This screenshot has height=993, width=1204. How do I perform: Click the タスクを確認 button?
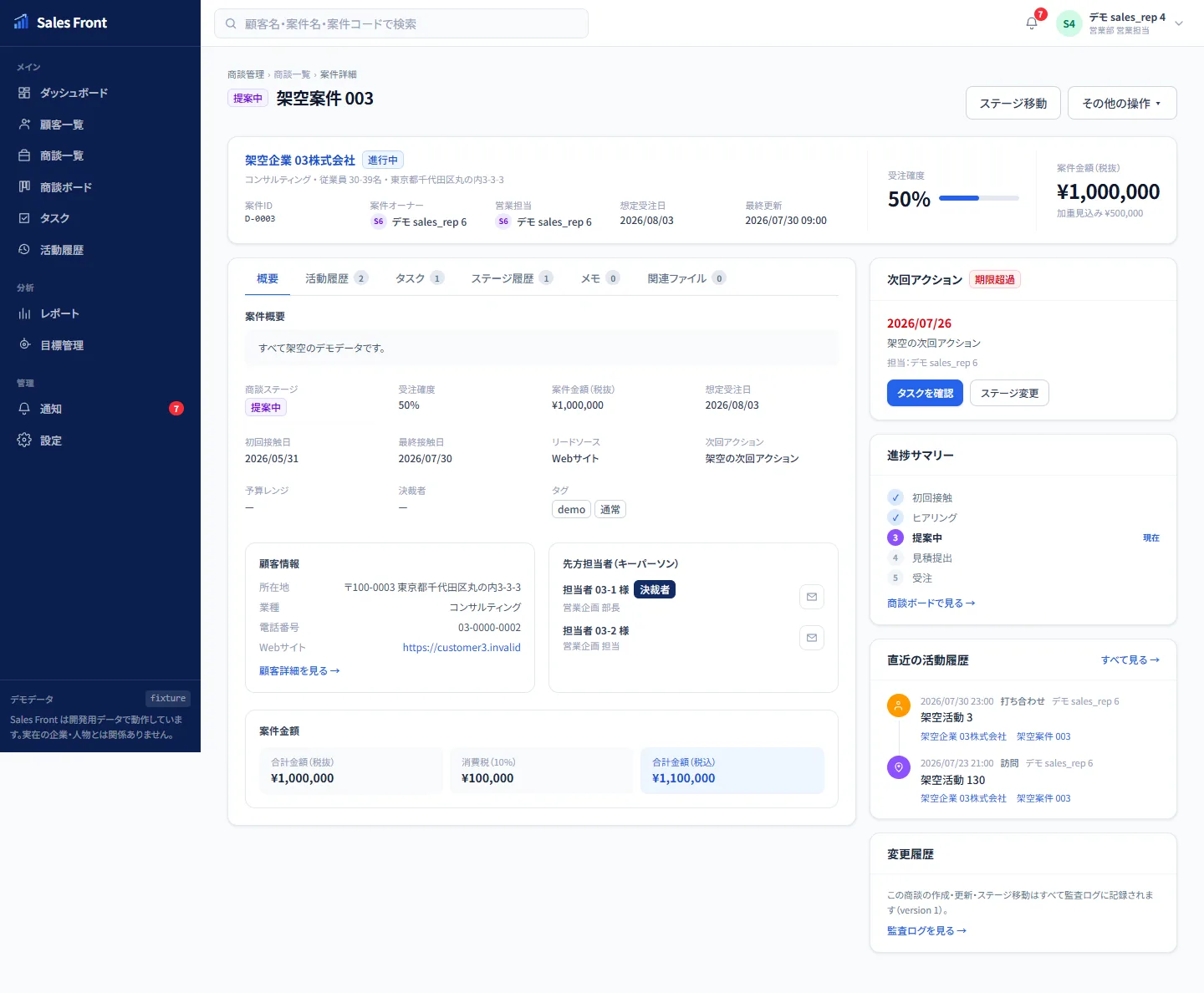coord(925,393)
